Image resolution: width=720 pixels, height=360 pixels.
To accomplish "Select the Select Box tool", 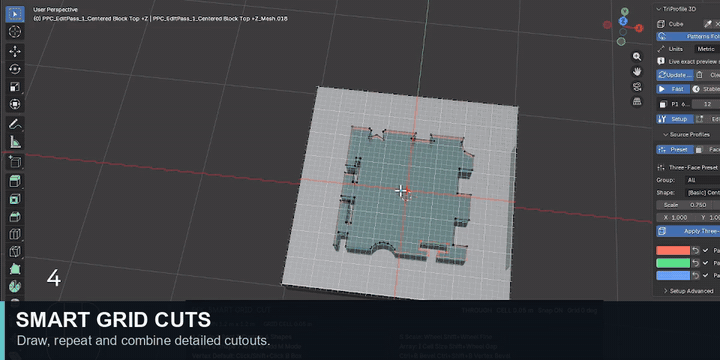I will tap(15, 14).
